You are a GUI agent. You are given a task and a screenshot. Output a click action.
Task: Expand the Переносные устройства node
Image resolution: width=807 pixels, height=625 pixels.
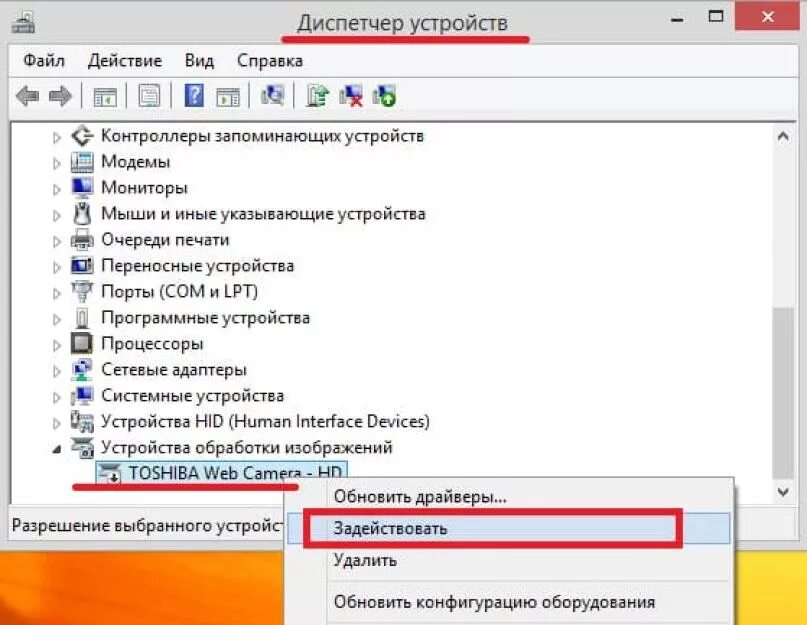[x=57, y=267]
